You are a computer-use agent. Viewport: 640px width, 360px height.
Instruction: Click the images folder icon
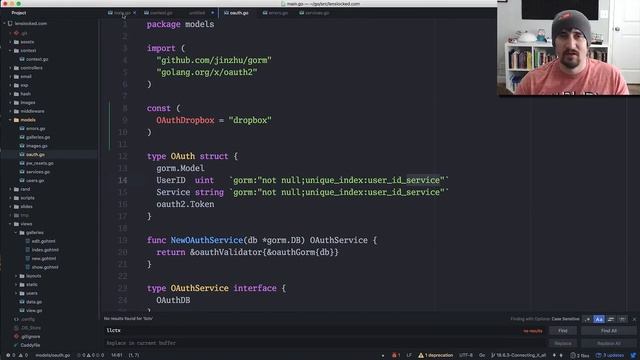tap(16, 103)
